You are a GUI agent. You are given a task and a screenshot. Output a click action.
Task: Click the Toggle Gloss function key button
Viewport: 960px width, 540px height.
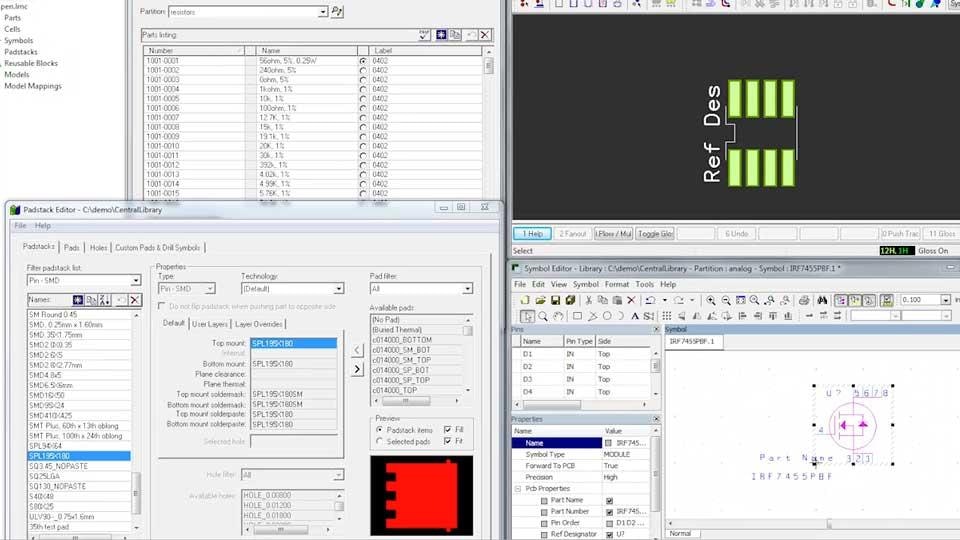(655, 234)
